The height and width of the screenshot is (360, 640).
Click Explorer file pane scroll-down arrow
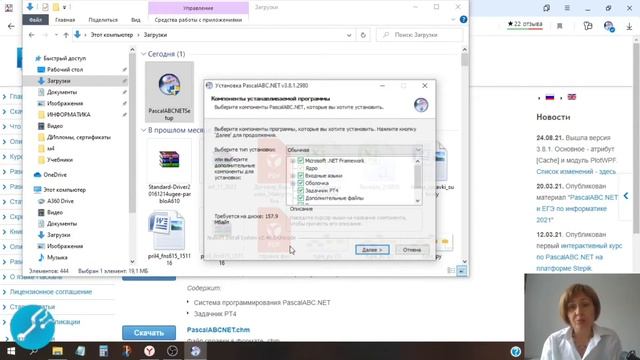(464, 262)
